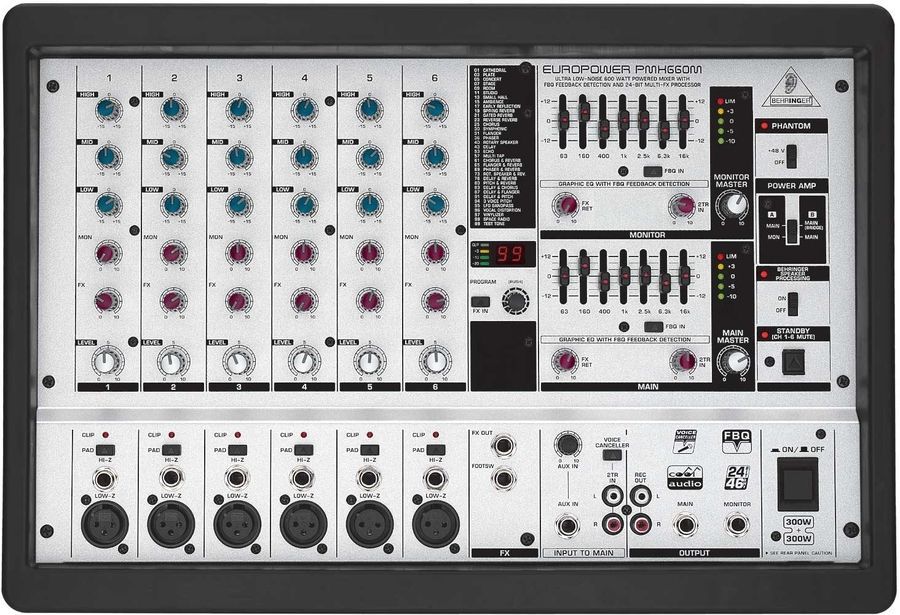This screenshot has width=900, height=615.
Task: Select channel 1 LOW-Z XLR input
Action: 104,524
